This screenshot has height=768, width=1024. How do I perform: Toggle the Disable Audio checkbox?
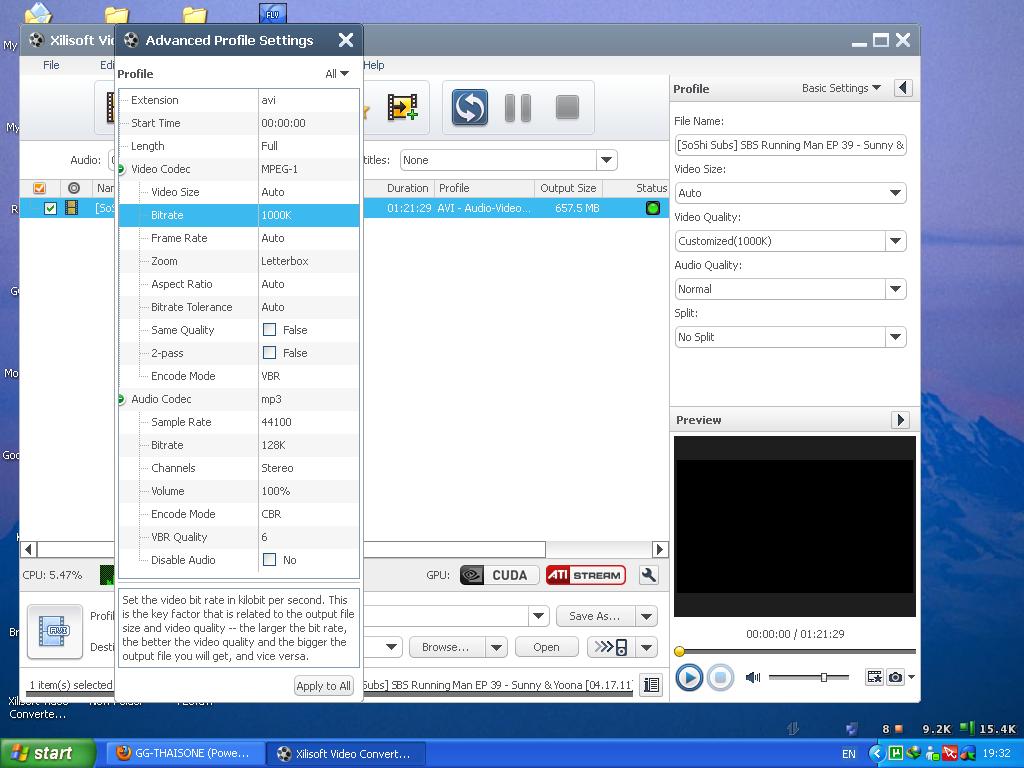269,560
